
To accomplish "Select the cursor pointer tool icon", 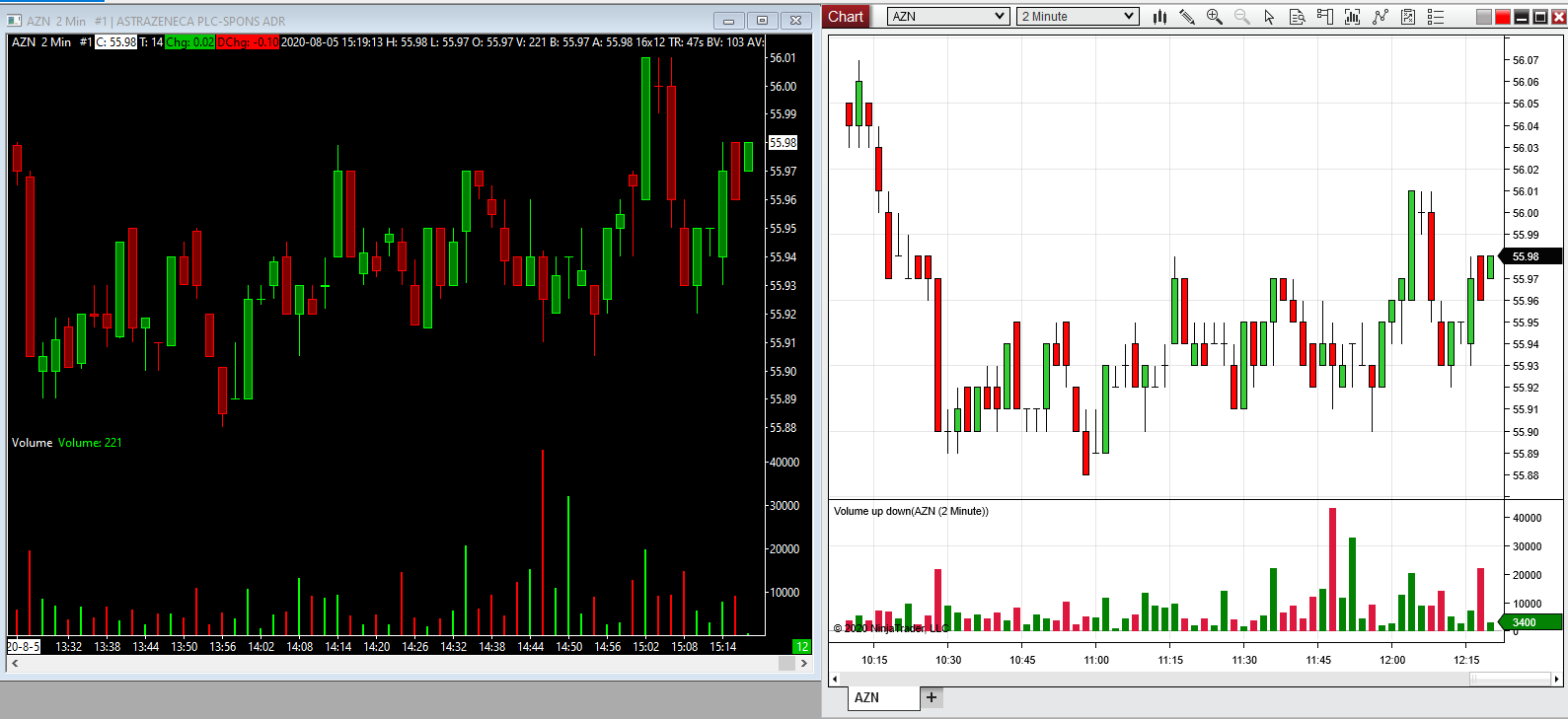I will coord(1269,17).
